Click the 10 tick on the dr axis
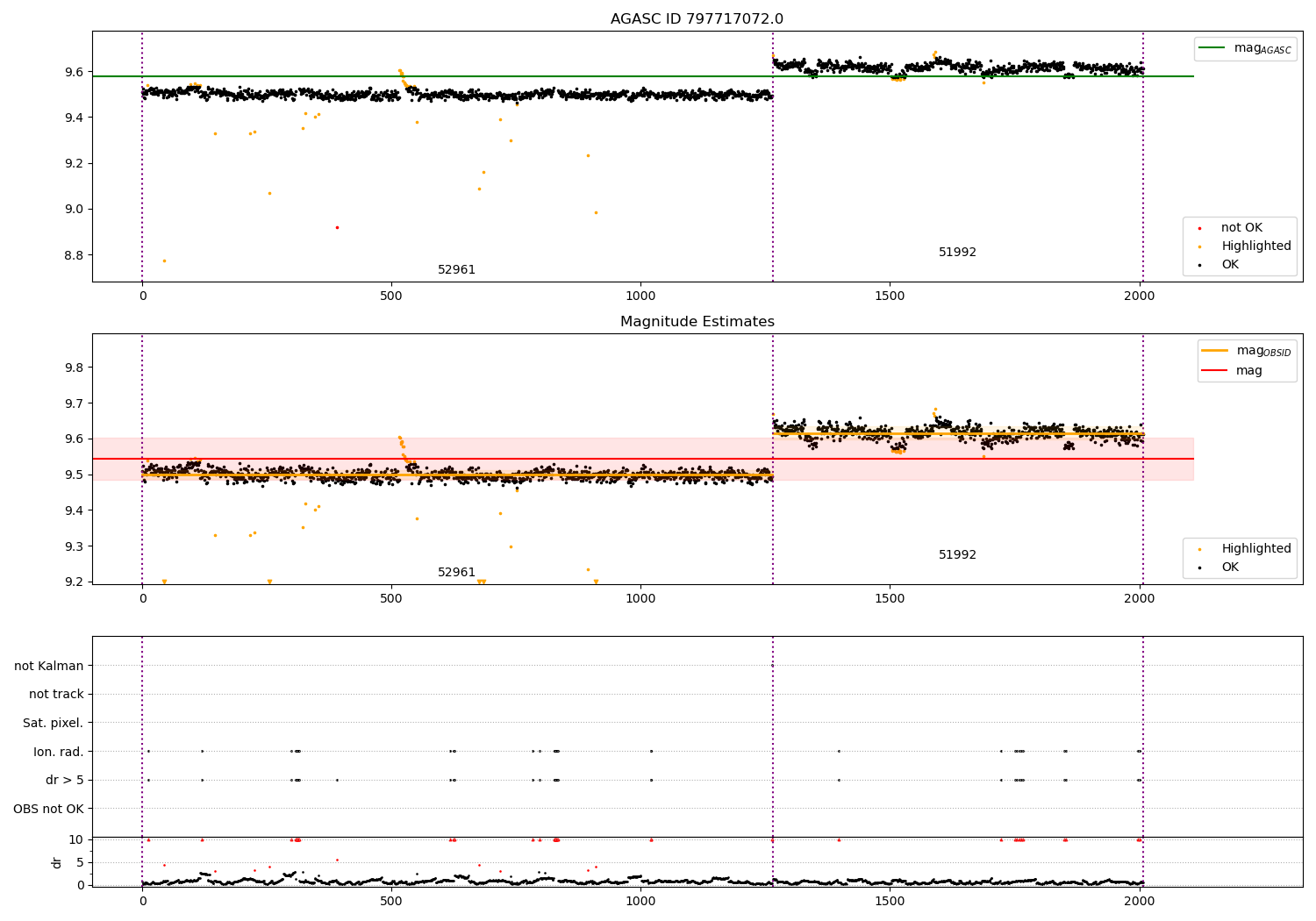 tap(75, 840)
